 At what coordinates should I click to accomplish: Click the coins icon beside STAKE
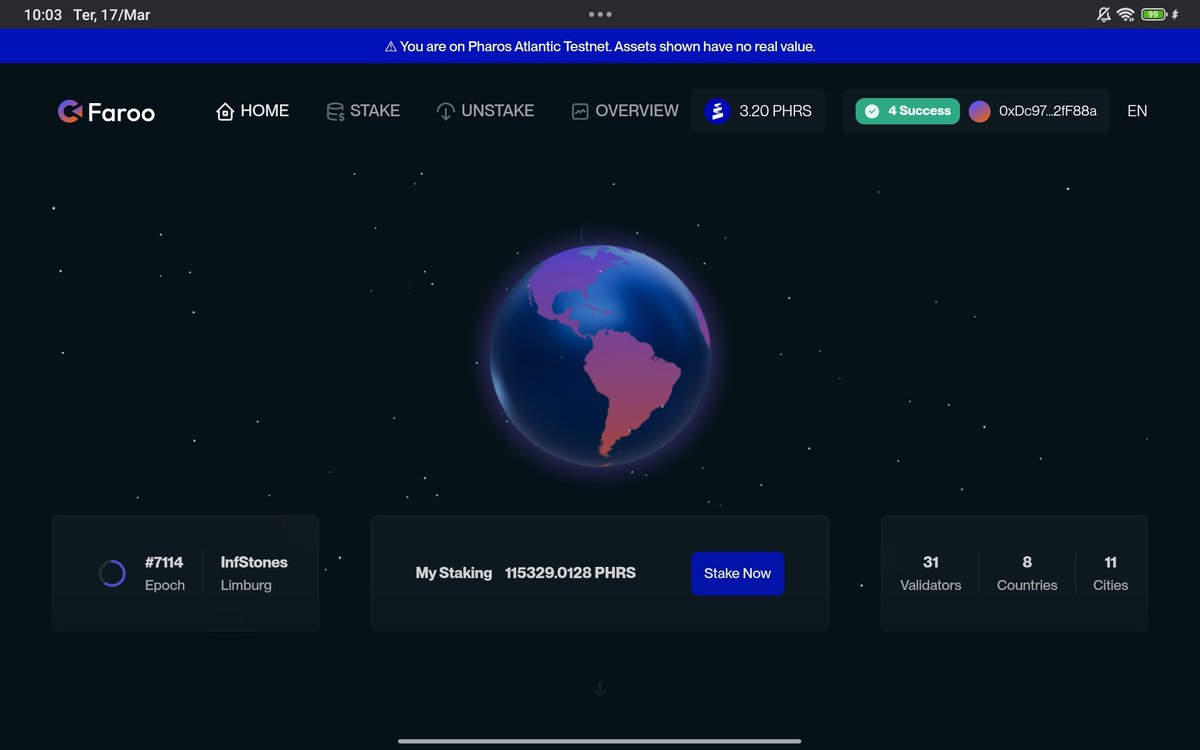tap(336, 112)
